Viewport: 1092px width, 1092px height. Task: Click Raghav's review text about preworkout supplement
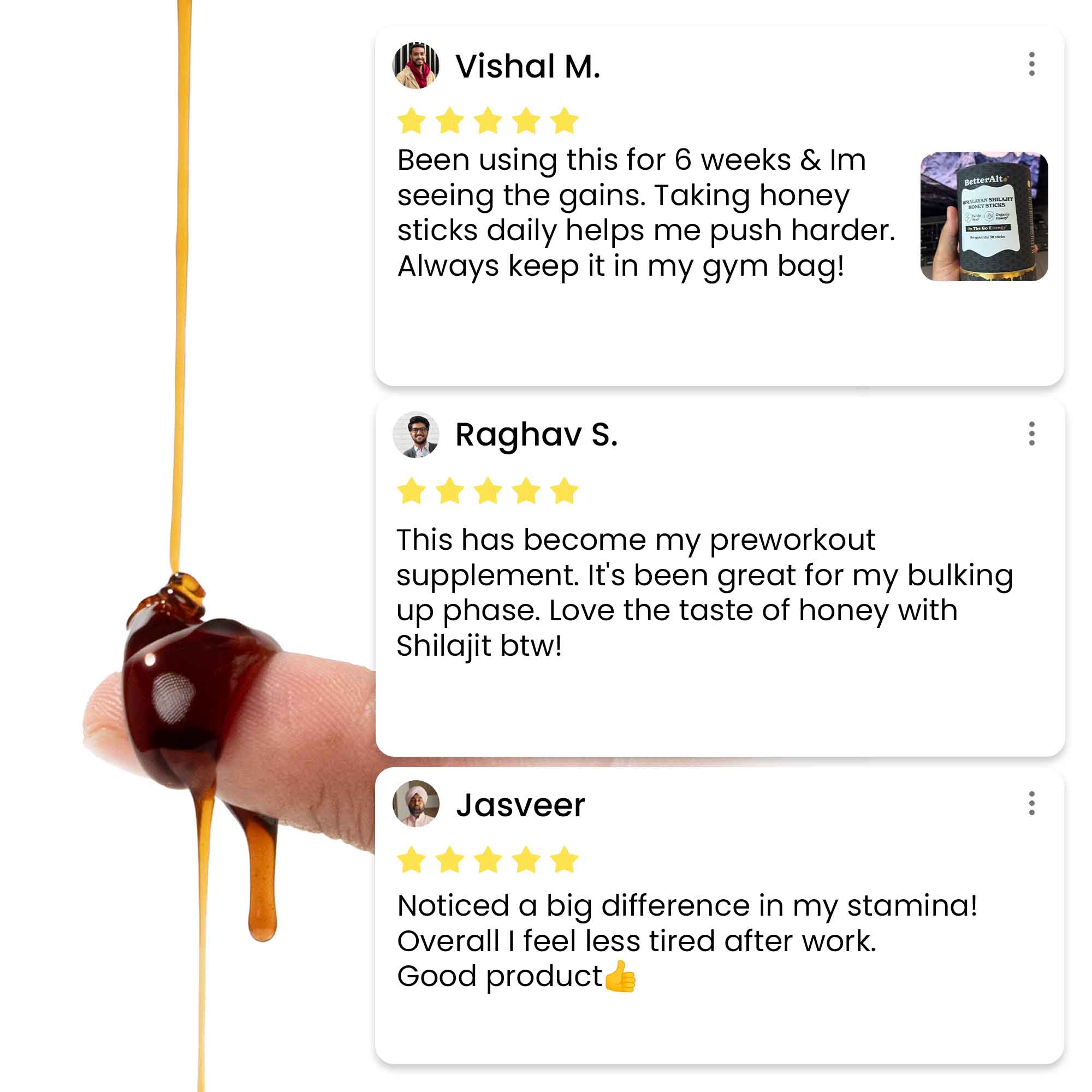(704, 592)
